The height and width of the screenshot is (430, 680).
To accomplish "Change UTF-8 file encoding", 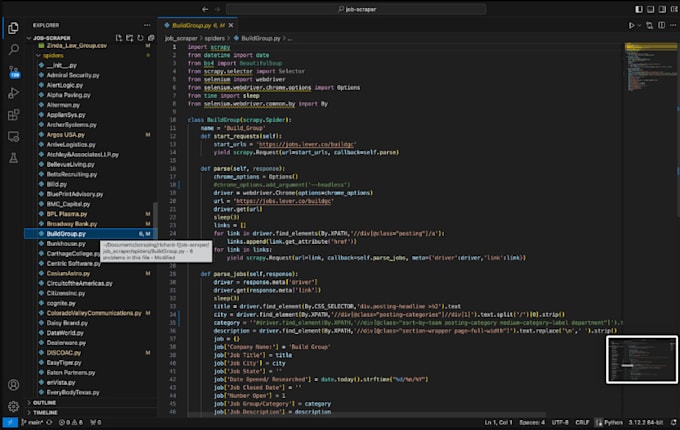I will pos(560,422).
